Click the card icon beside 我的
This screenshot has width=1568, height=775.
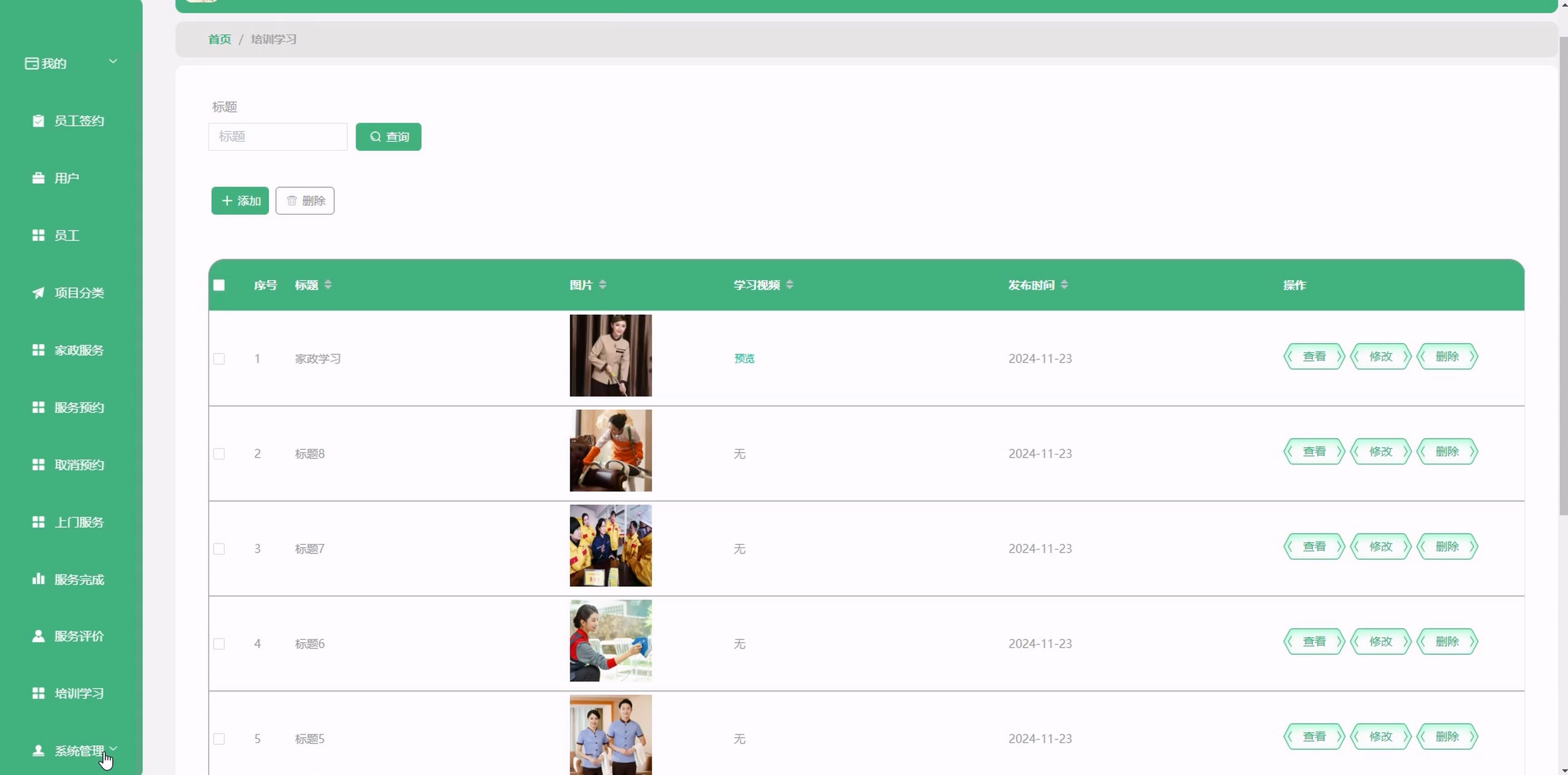pyautogui.click(x=32, y=63)
